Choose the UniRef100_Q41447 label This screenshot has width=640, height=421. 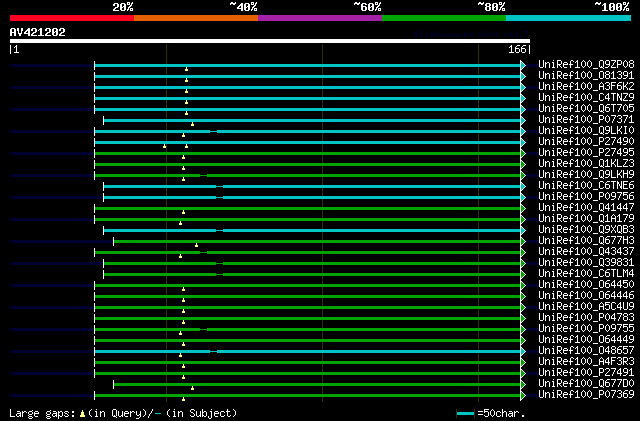click(x=586, y=208)
